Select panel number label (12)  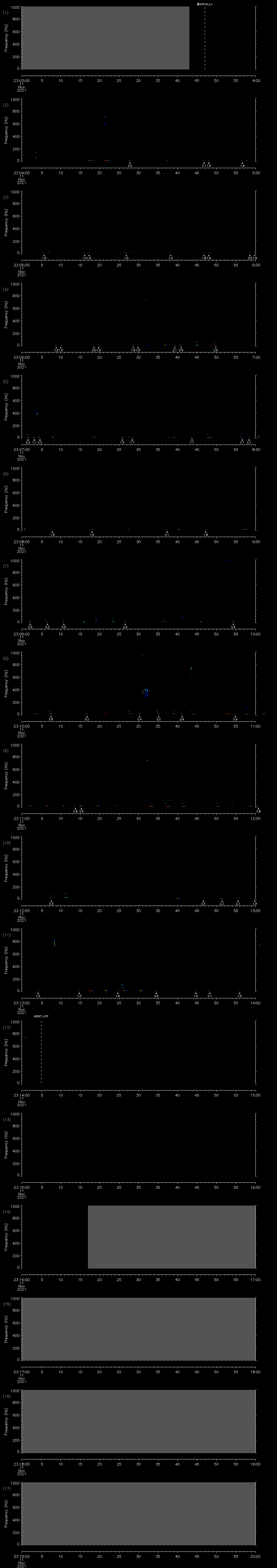[x=6, y=1027]
